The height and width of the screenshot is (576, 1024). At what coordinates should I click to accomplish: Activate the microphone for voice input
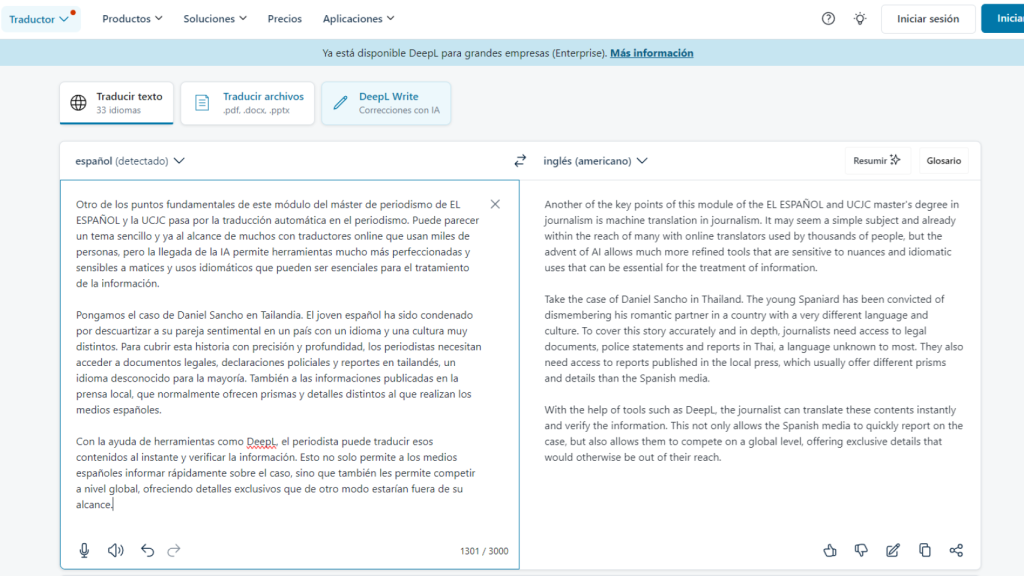[84, 549]
